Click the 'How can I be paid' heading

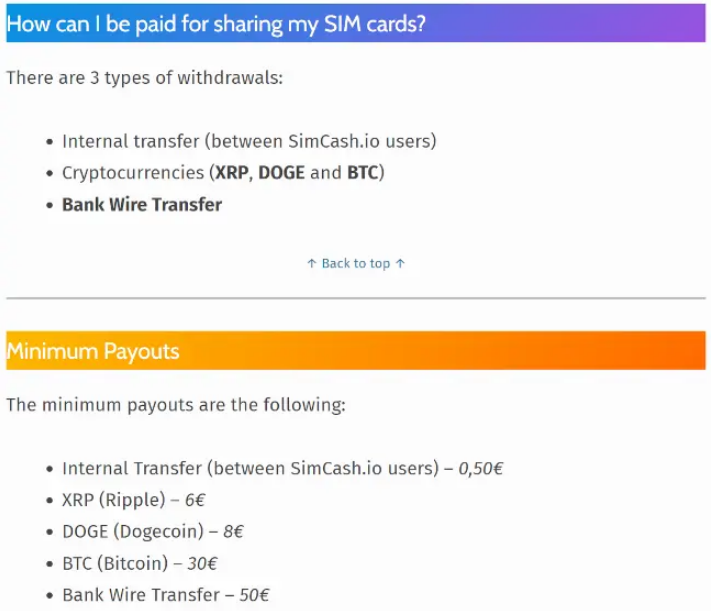pos(216,24)
